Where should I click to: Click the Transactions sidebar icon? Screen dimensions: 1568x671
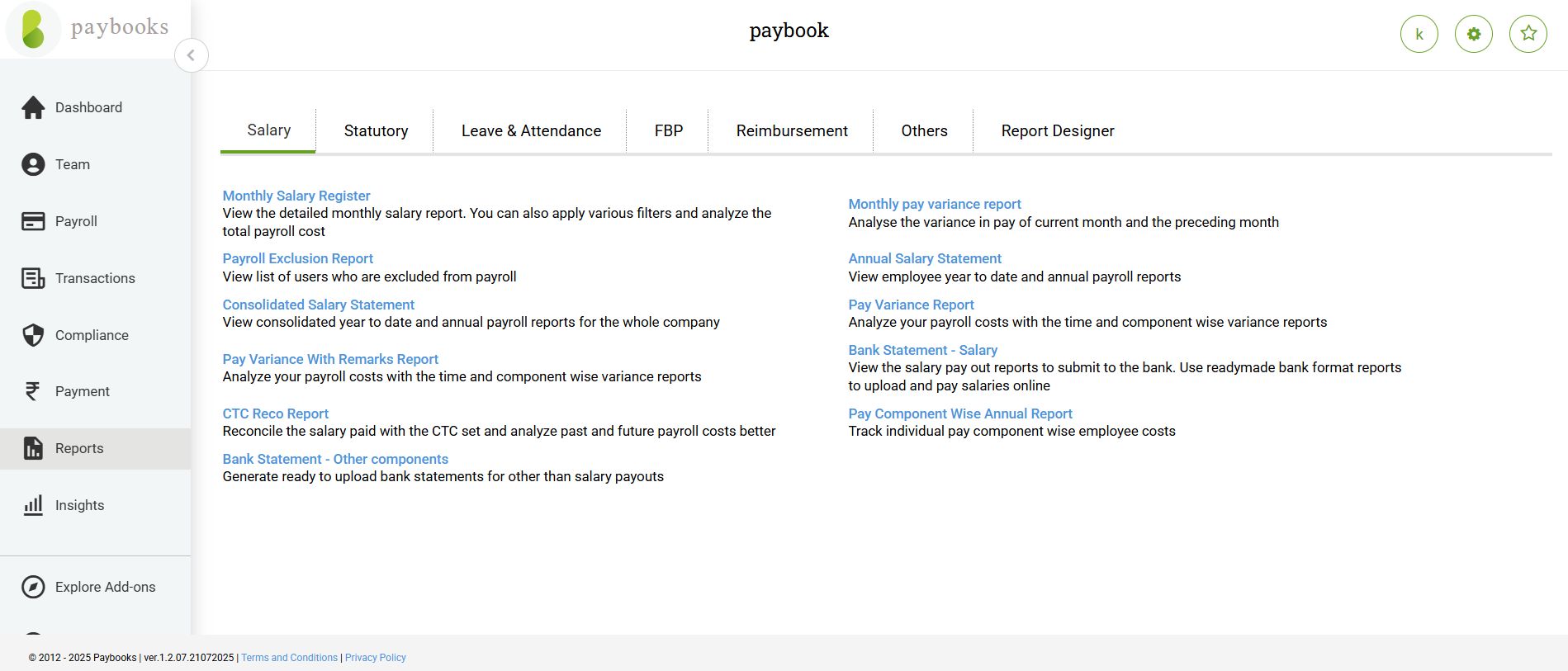click(x=33, y=278)
